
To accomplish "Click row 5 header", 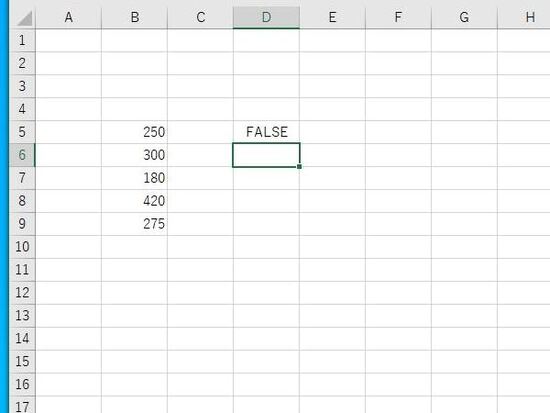I will (22, 132).
